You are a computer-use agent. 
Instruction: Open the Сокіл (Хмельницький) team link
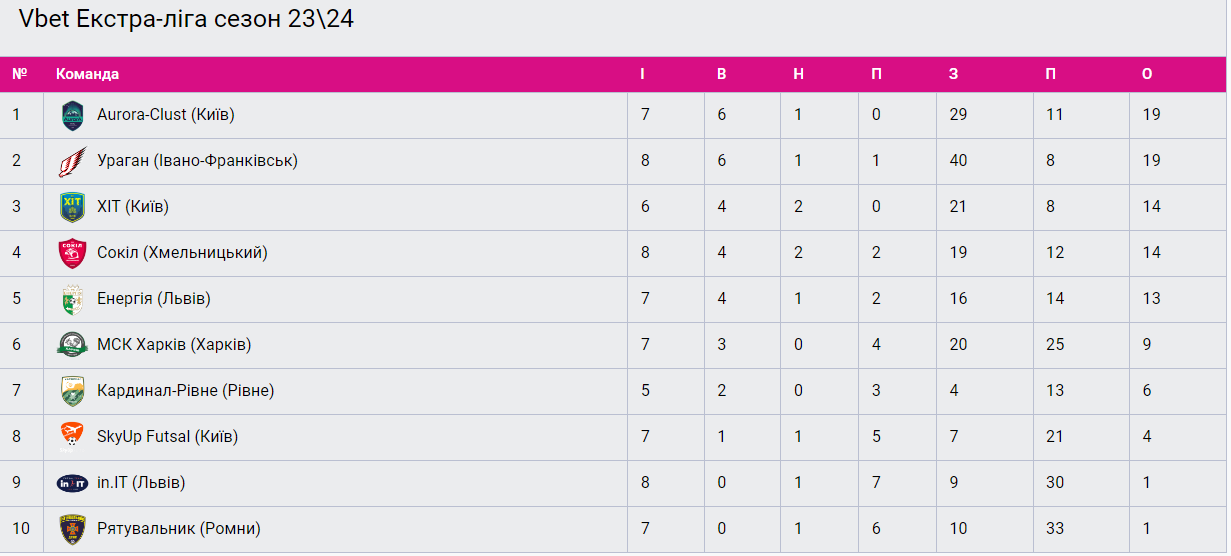[182, 253]
